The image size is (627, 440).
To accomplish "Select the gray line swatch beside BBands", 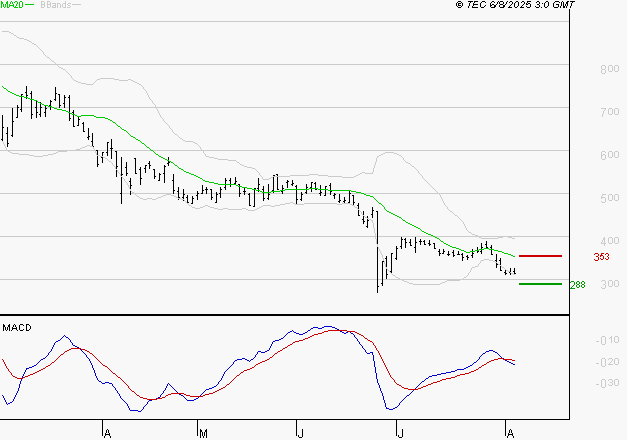I will (77, 5).
